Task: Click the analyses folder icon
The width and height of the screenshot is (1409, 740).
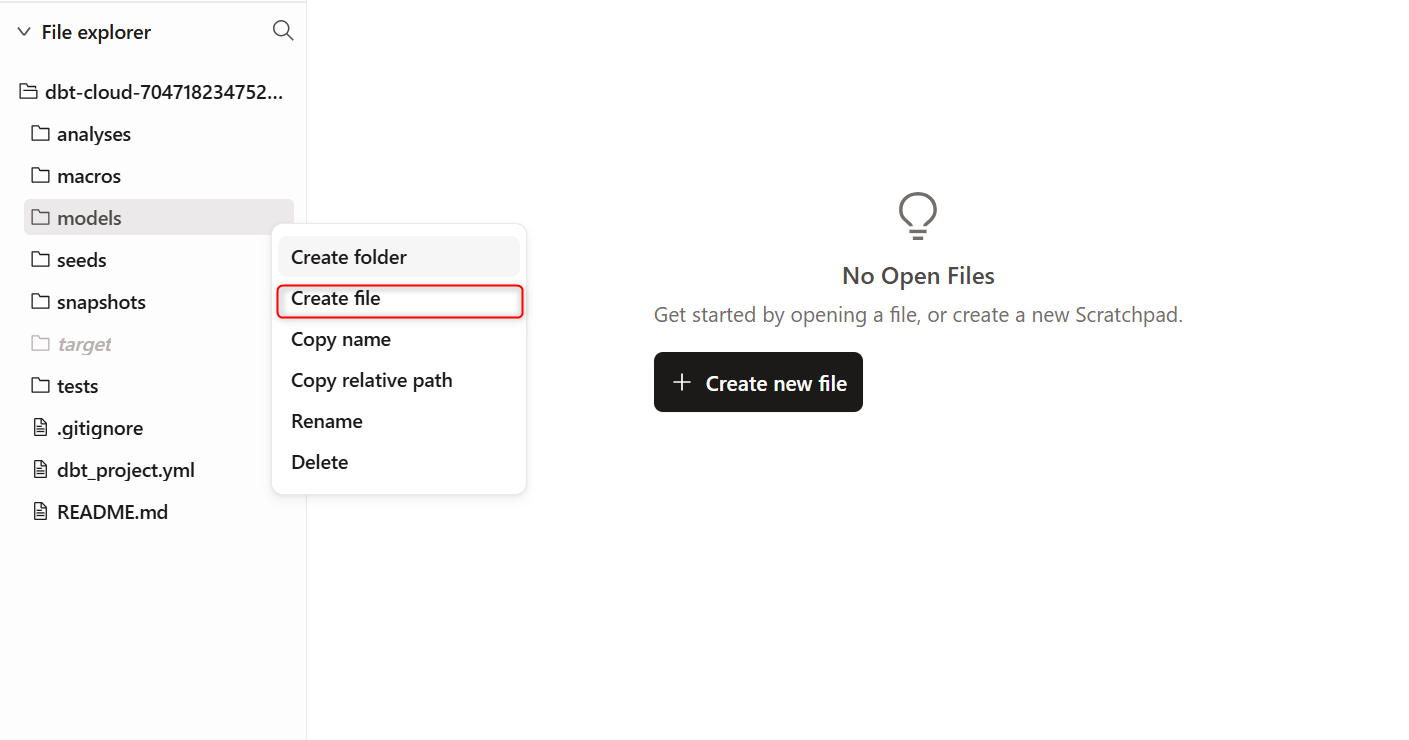Action: tap(40, 133)
